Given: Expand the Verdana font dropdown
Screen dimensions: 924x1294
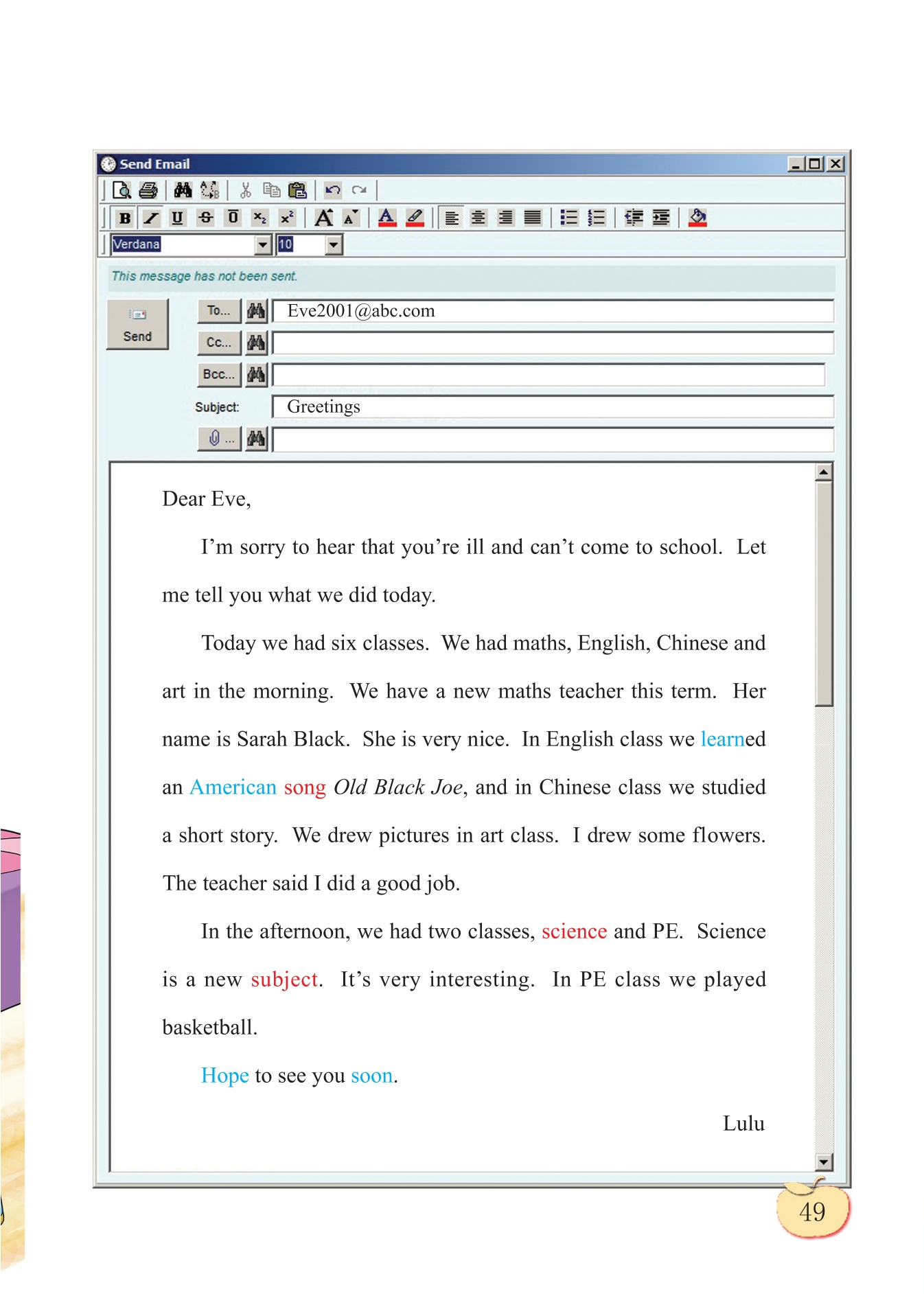Looking at the screenshot, I should (263, 245).
